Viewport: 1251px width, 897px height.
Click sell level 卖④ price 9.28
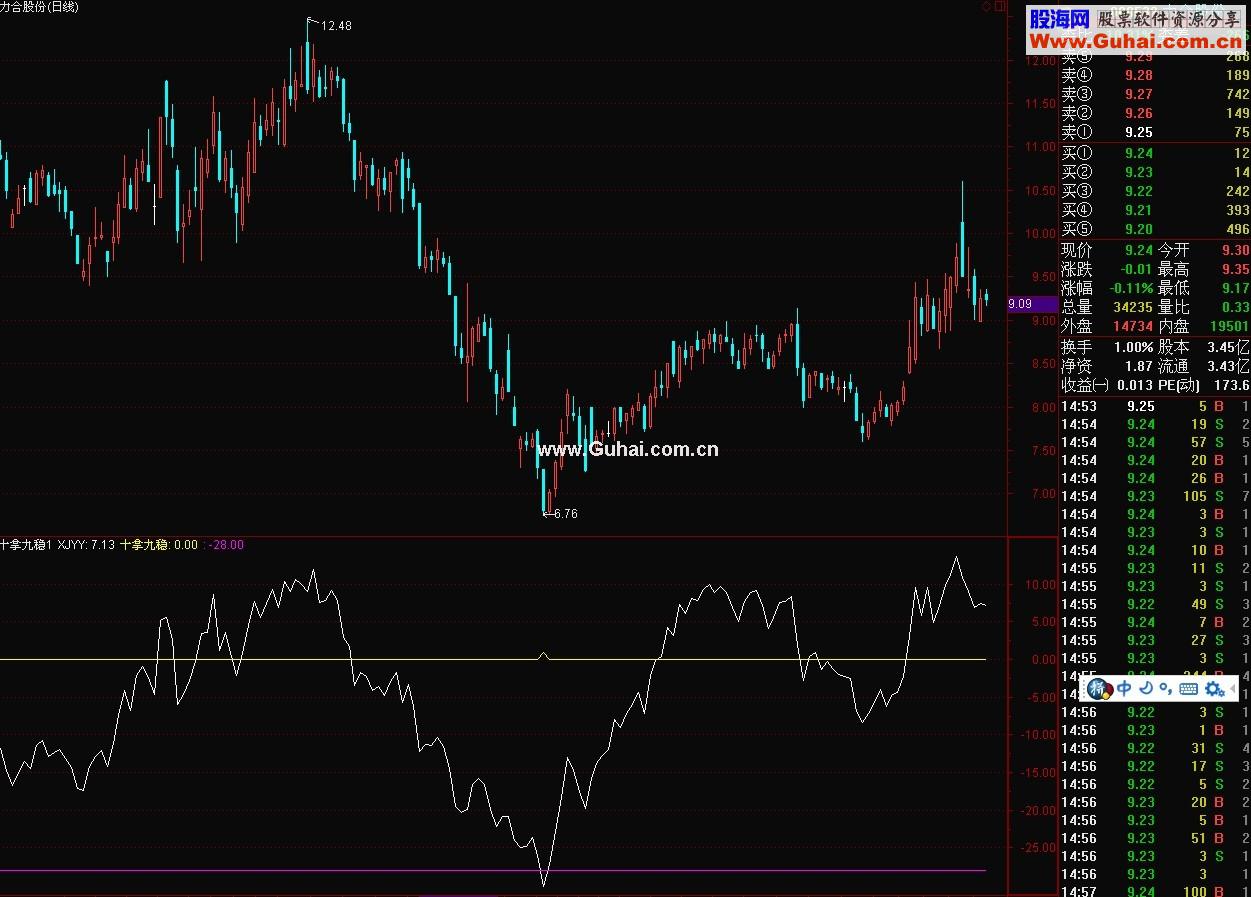[x=1138, y=75]
